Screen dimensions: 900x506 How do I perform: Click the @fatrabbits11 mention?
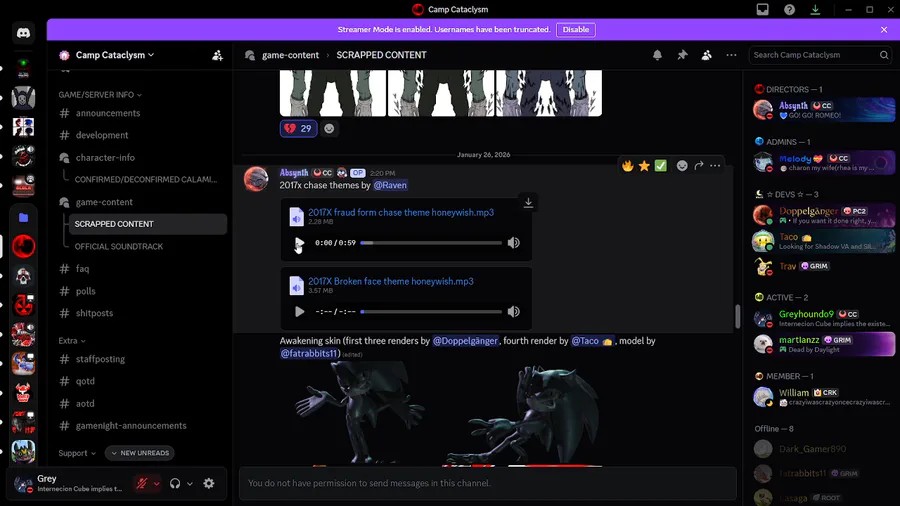pos(309,353)
